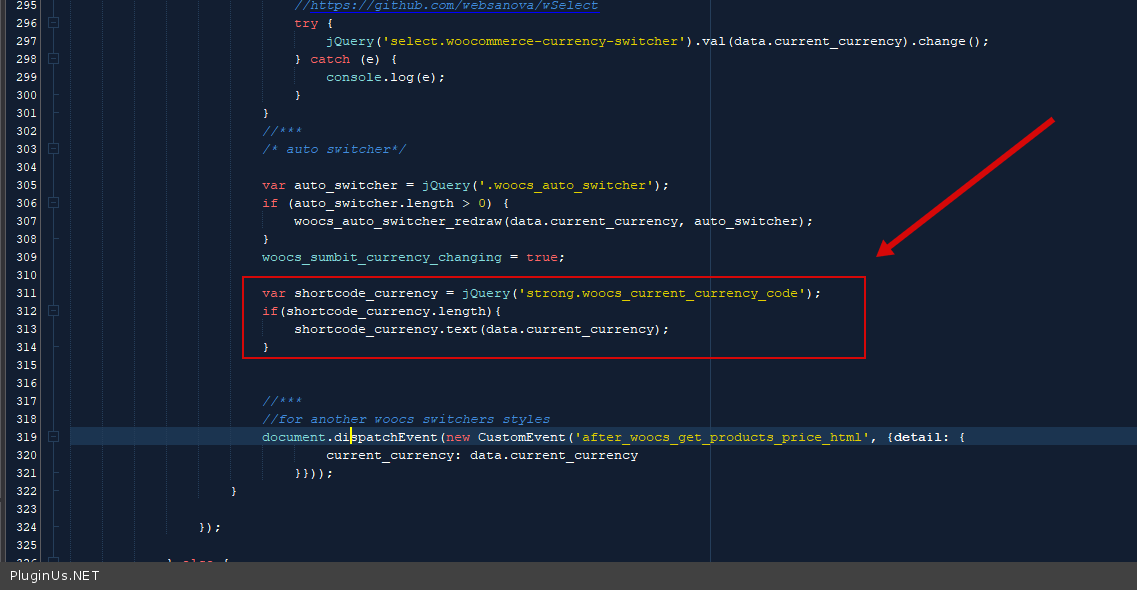Toggle the fold marker on line 303
Screen dimensions: 1137x590
click(54, 149)
